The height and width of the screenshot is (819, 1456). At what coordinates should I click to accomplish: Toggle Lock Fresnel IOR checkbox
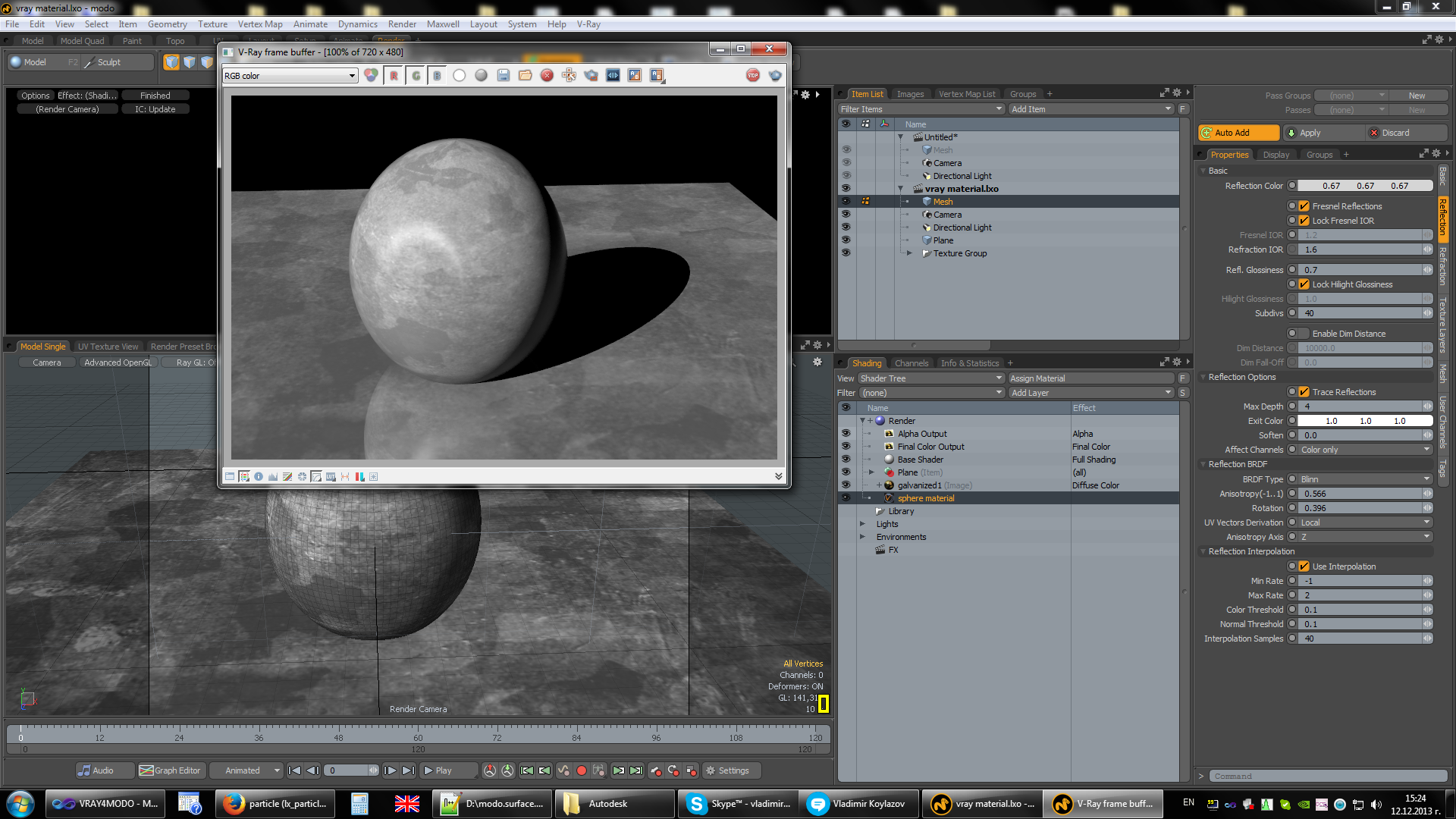point(1304,221)
